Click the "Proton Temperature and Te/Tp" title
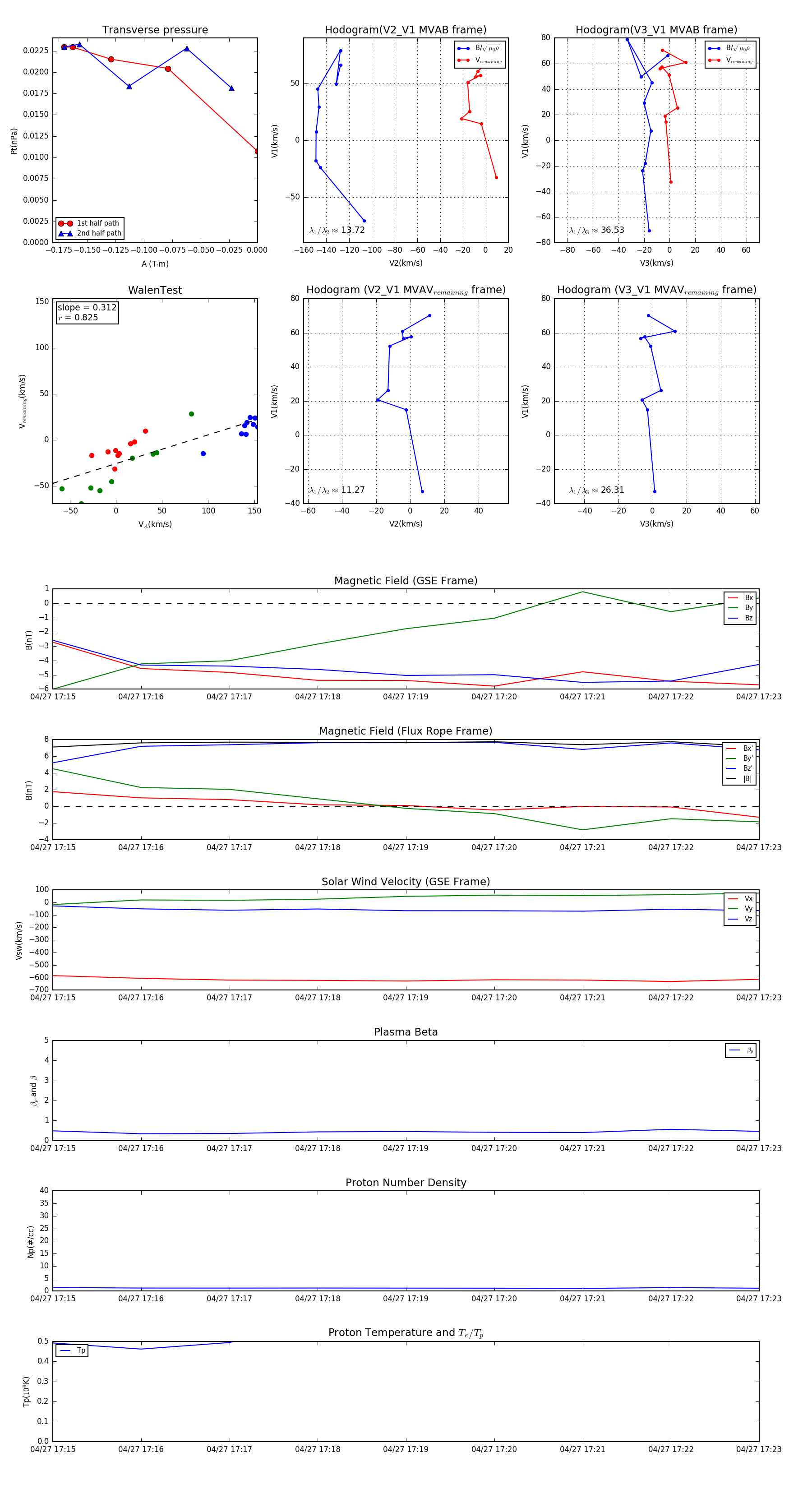Image resolution: width=812 pixels, height=1489 pixels. tap(406, 1332)
